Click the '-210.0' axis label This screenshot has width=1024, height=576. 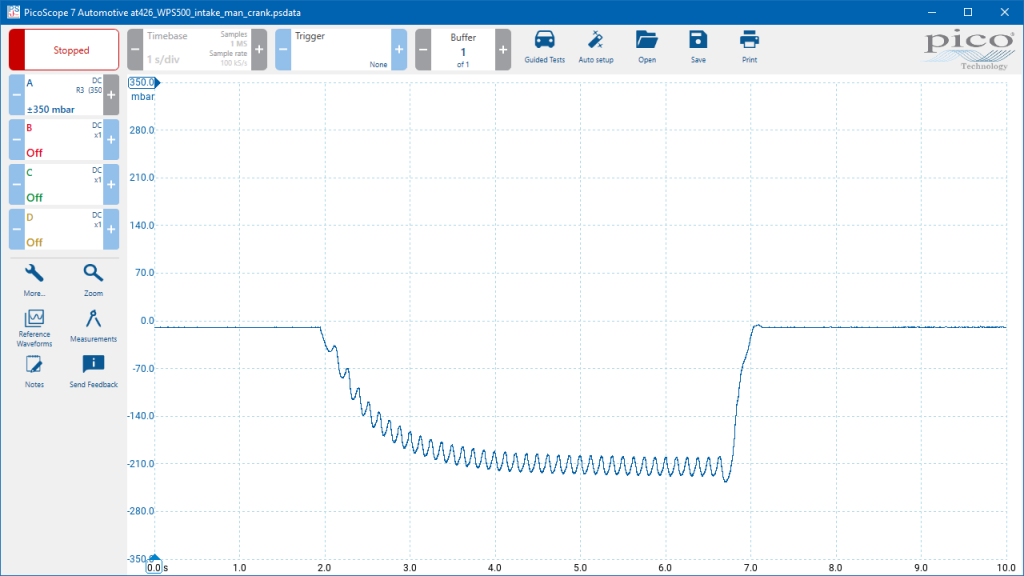(x=141, y=464)
